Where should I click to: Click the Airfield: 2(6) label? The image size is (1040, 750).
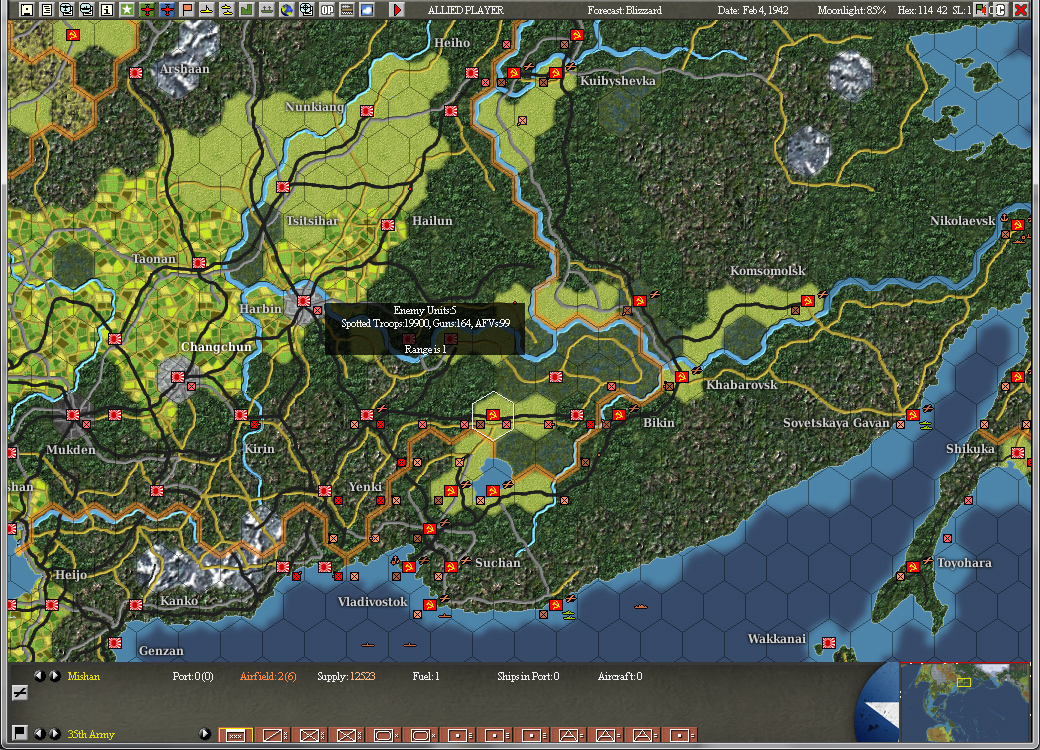click(268, 676)
